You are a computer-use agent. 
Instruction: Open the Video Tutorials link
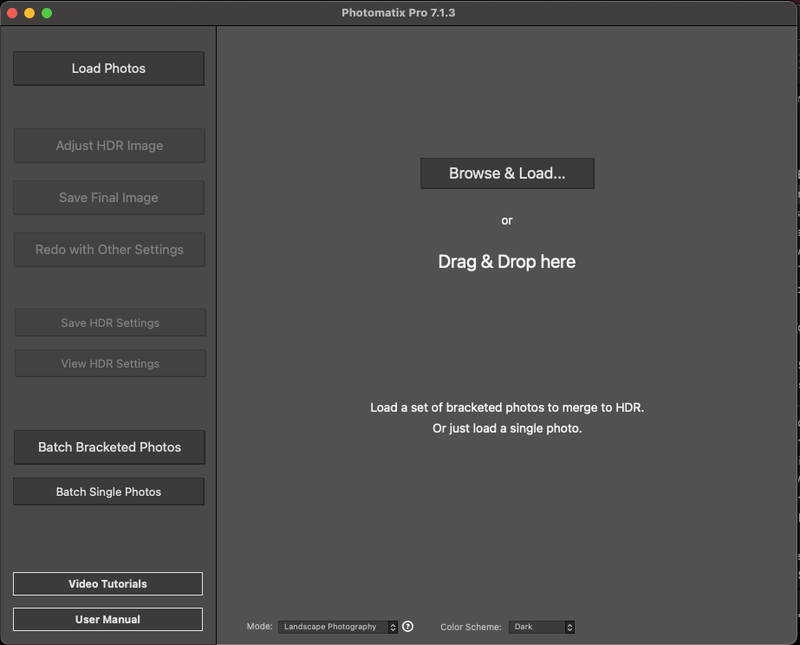tap(108, 584)
